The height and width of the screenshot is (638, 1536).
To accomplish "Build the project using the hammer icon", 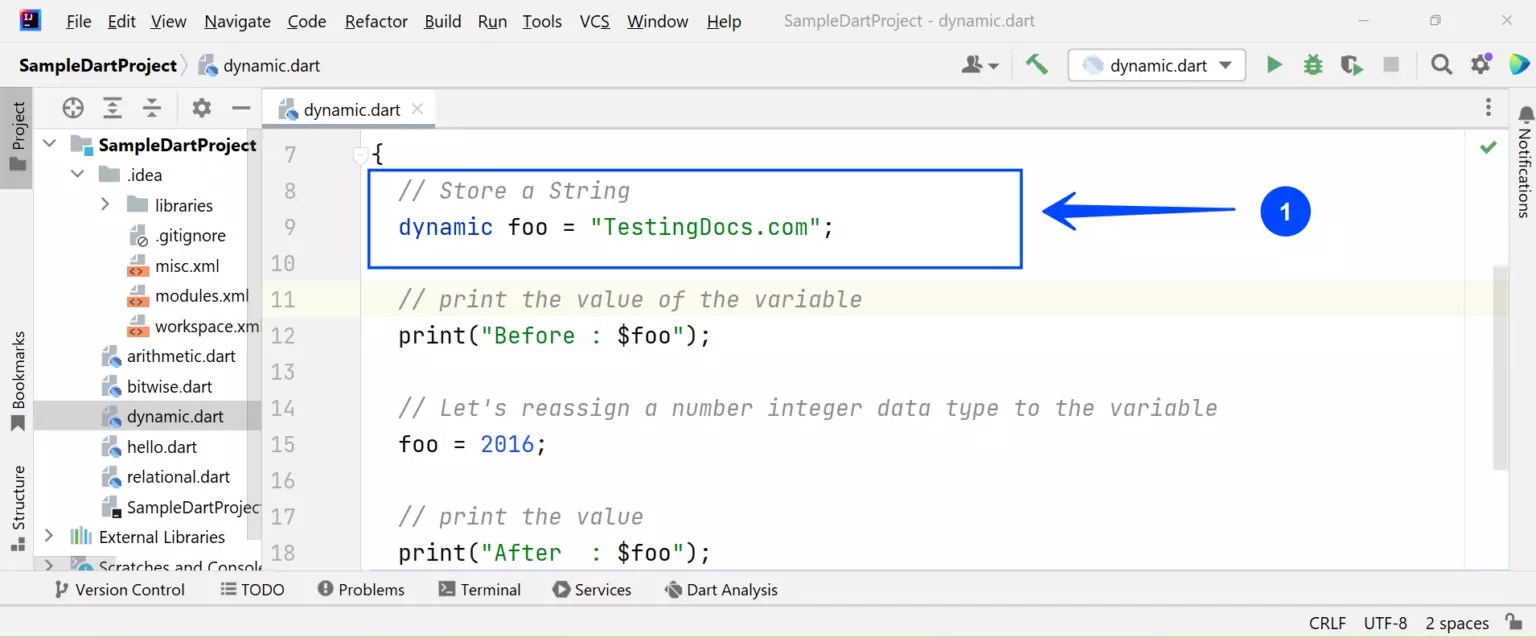I will click(1036, 63).
